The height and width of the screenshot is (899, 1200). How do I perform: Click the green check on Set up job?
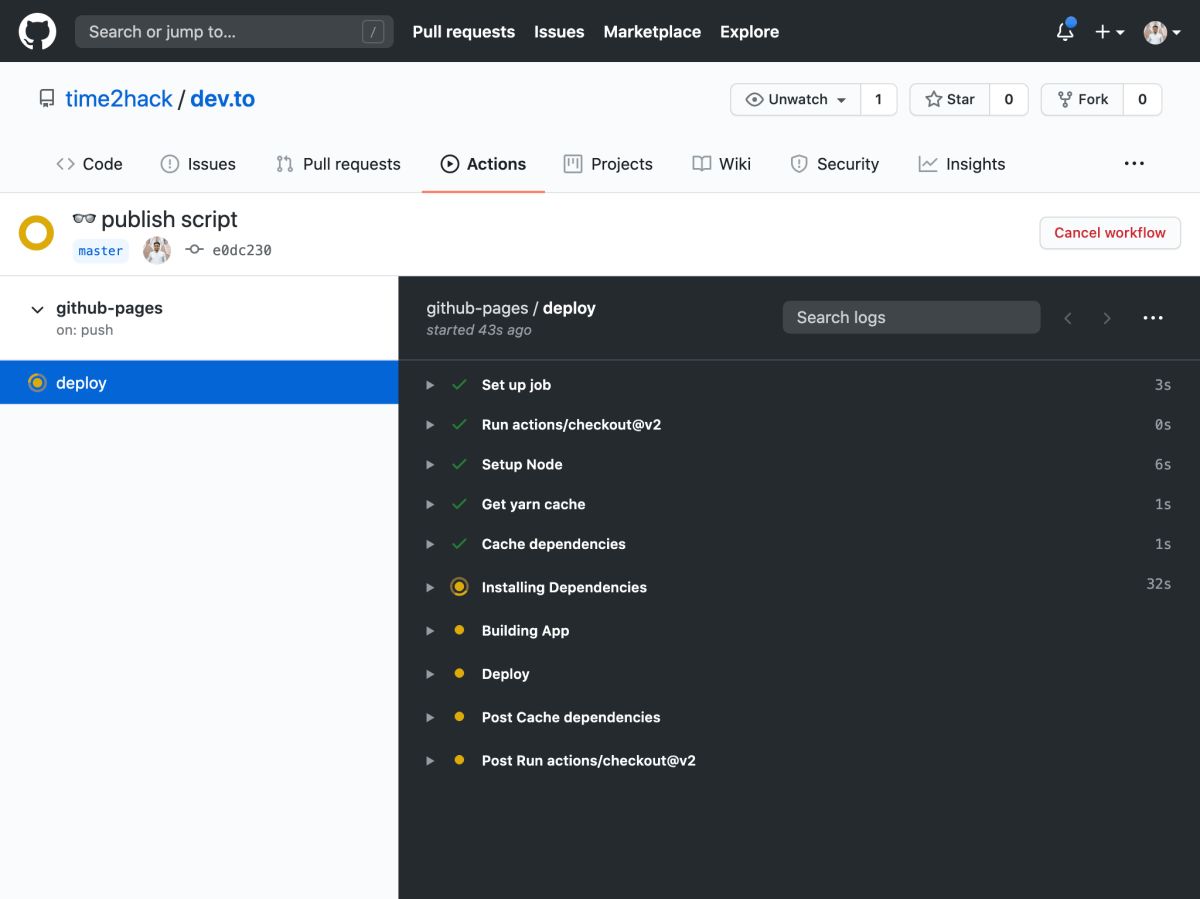click(x=459, y=385)
